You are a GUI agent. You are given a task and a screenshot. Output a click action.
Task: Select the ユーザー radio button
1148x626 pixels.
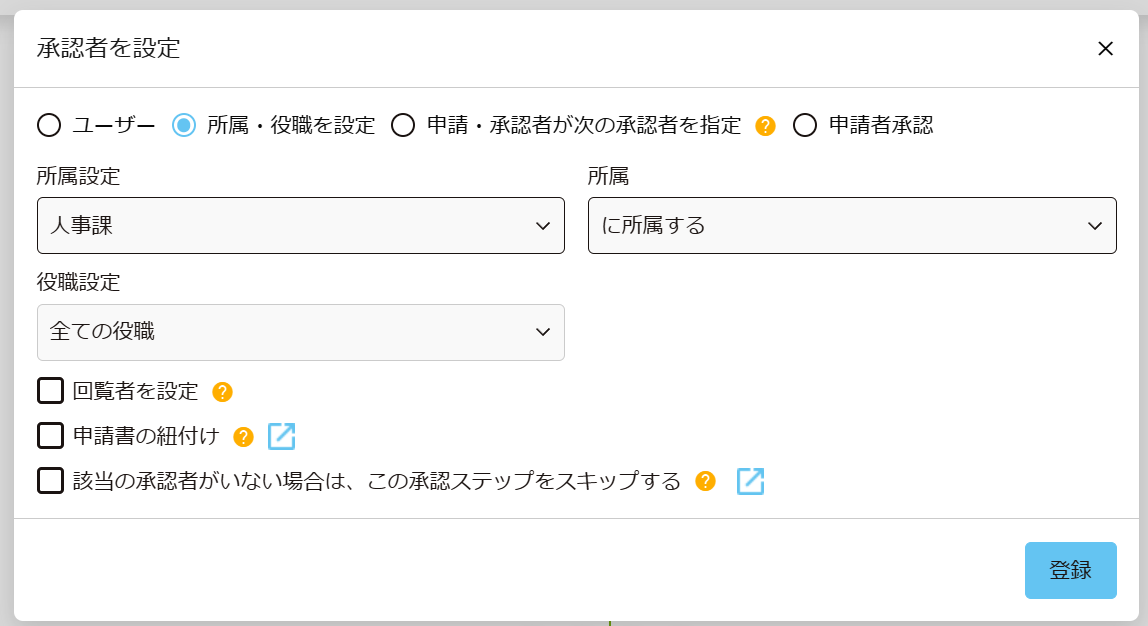50,126
